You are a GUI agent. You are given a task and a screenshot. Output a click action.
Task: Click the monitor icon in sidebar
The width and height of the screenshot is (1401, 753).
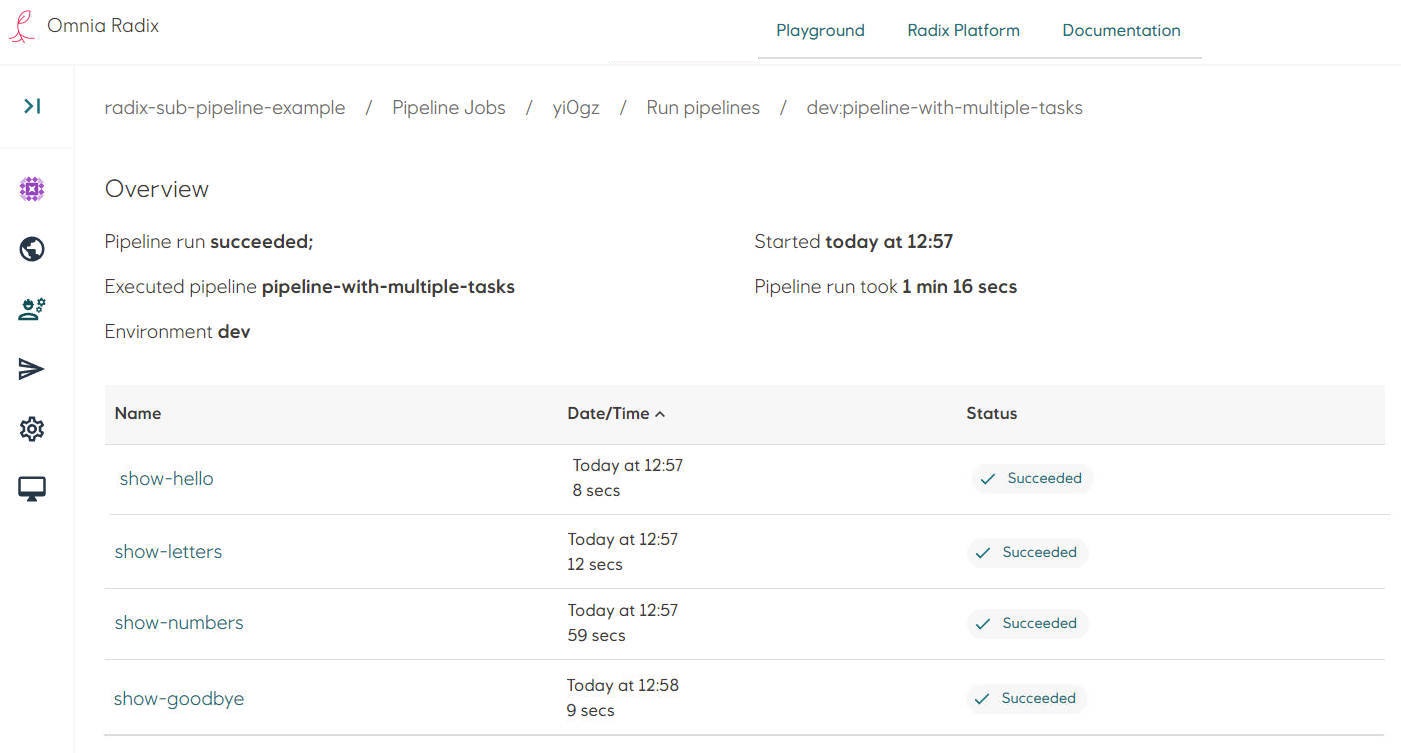[x=32, y=489]
